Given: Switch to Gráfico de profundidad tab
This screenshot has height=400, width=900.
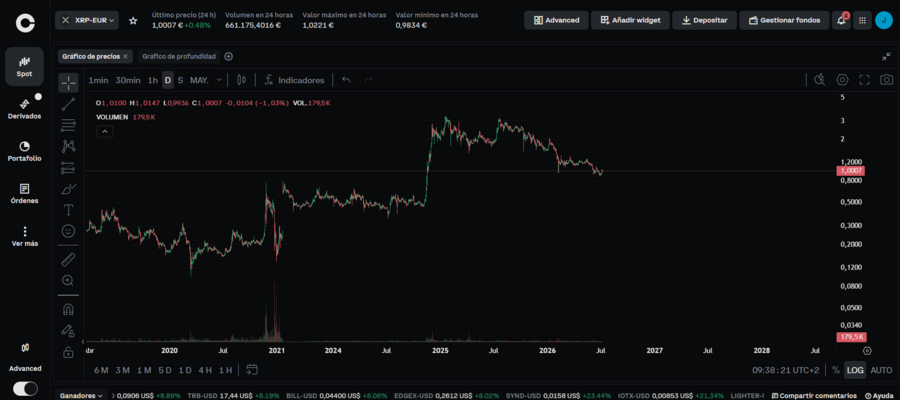Looking at the screenshot, I should click(x=179, y=56).
